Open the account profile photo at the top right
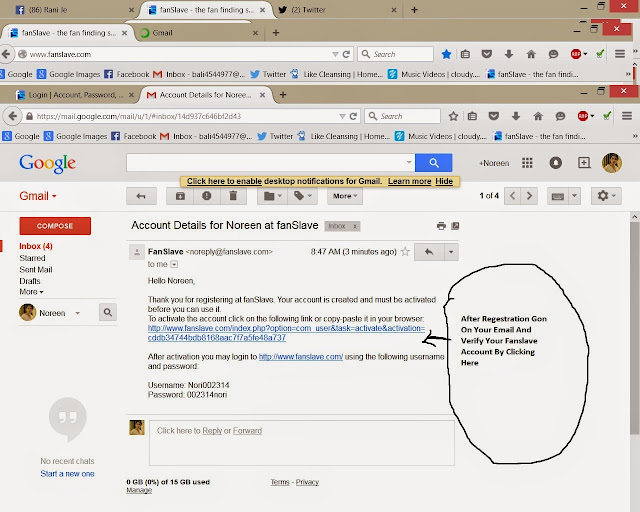The image size is (640, 512). pos(612,163)
